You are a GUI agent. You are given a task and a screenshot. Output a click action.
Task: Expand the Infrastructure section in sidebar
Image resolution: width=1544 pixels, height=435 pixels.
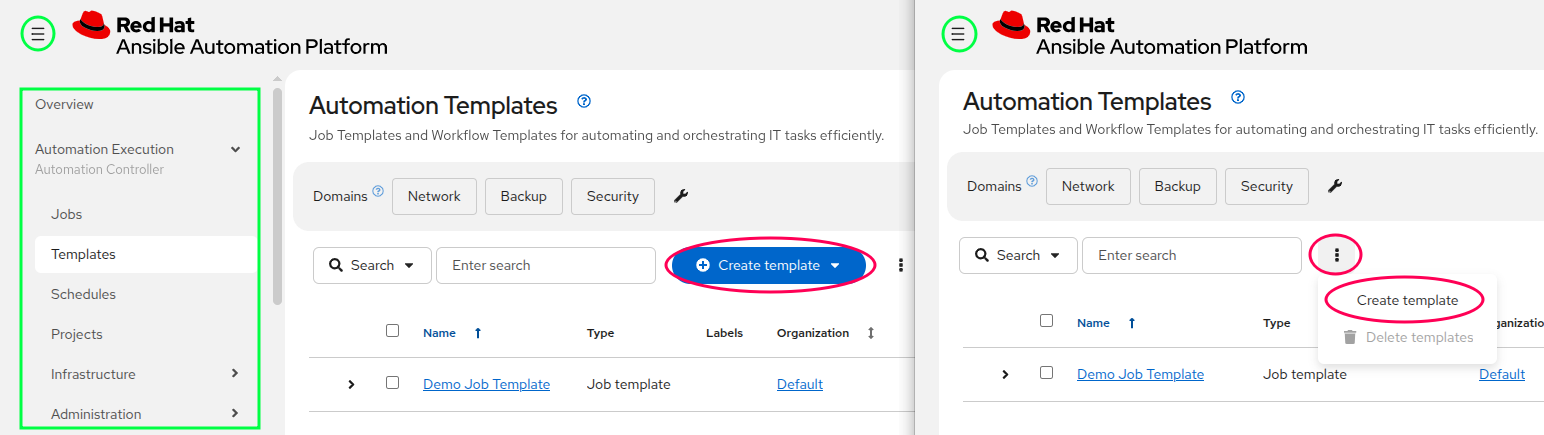[x=235, y=373]
